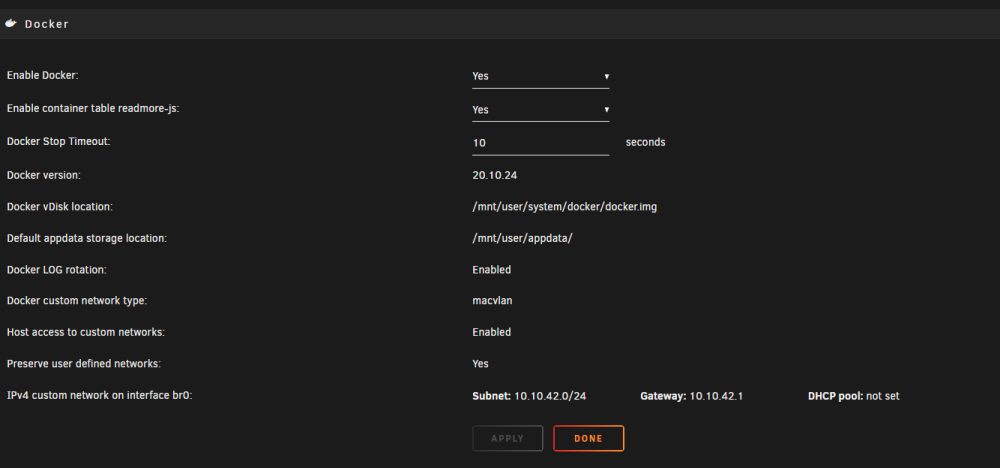Click the DONE button
The height and width of the screenshot is (468, 1000).
(x=588, y=439)
